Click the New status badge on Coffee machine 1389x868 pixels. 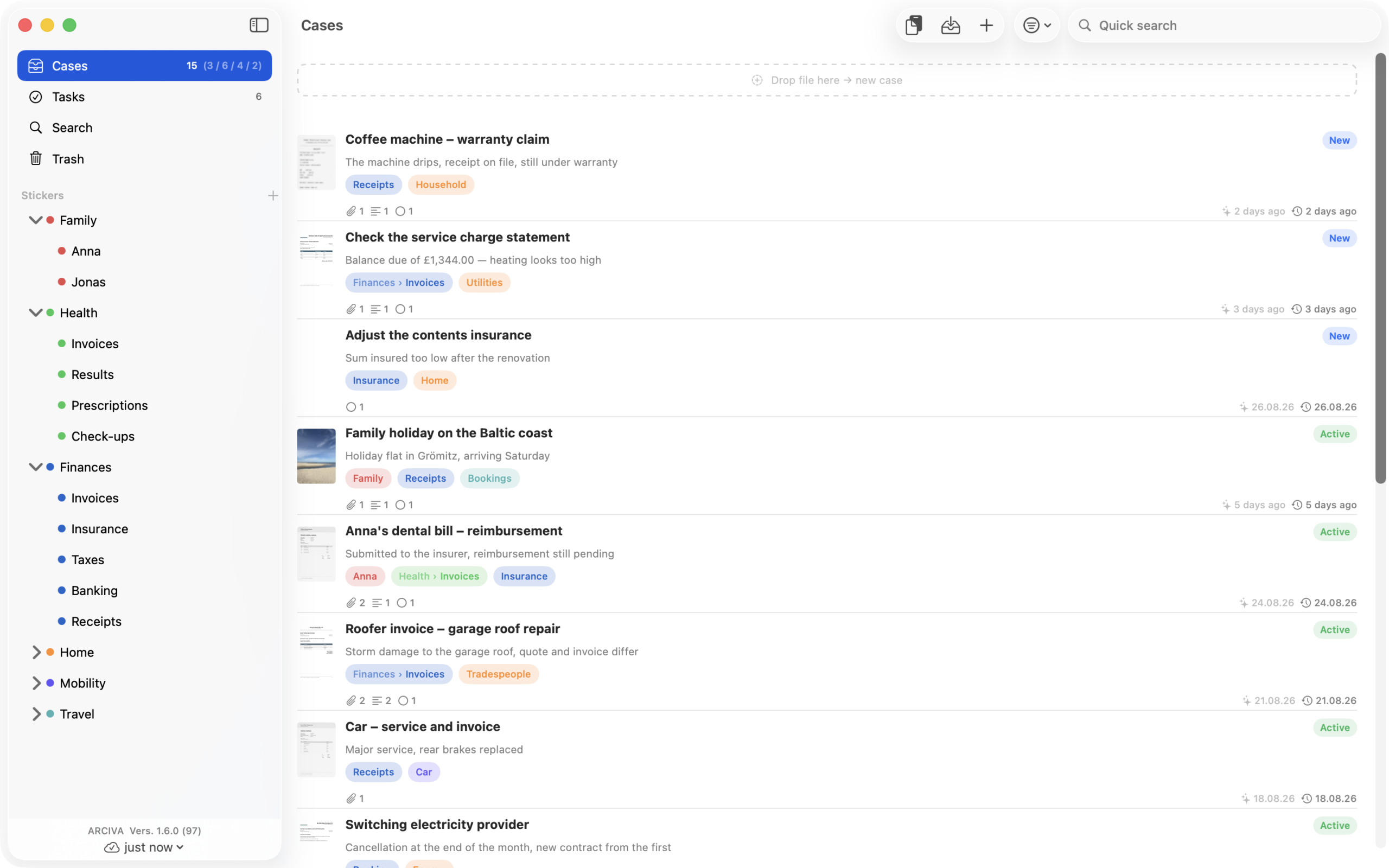[1339, 140]
